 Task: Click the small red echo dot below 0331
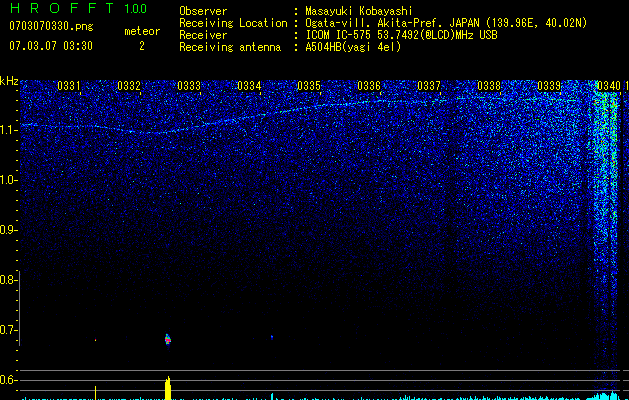(95, 340)
